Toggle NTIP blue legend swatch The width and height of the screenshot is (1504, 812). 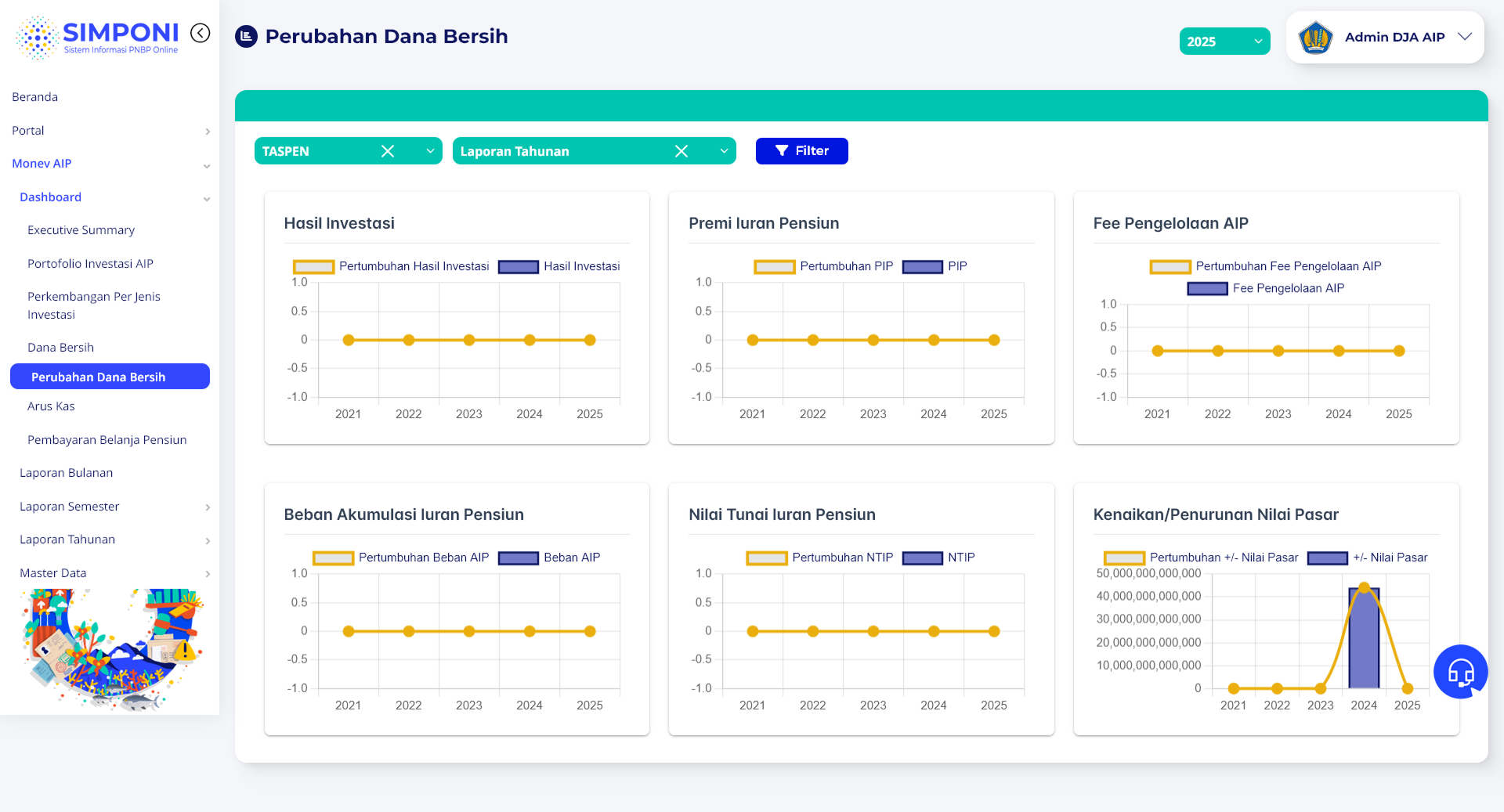pyautogui.click(x=923, y=558)
